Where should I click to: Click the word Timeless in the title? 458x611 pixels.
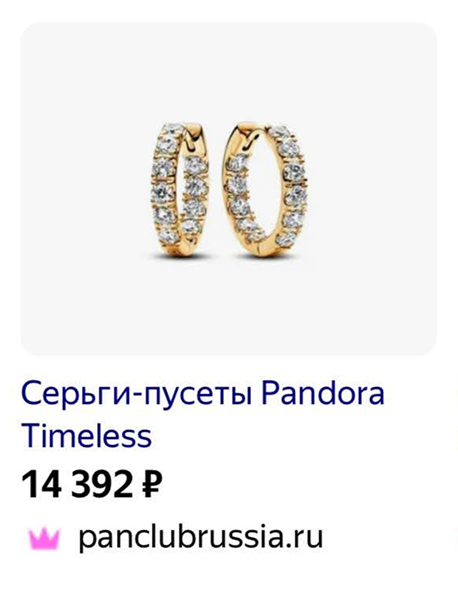pos(86,436)
